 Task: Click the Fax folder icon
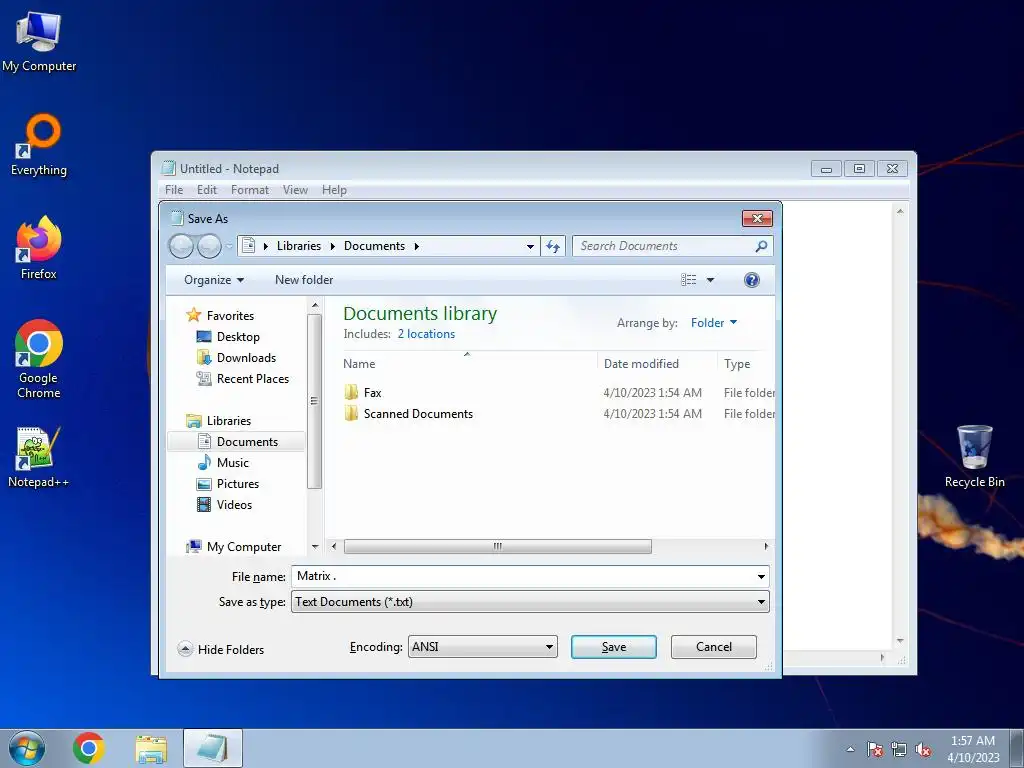pyautogui.click(x=351, y=392)
